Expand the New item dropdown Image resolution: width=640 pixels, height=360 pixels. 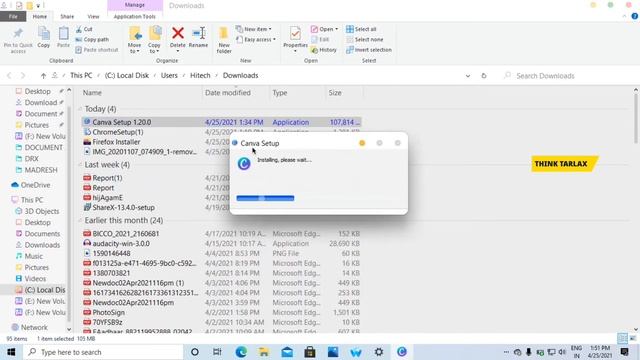[x=253, y=29]
